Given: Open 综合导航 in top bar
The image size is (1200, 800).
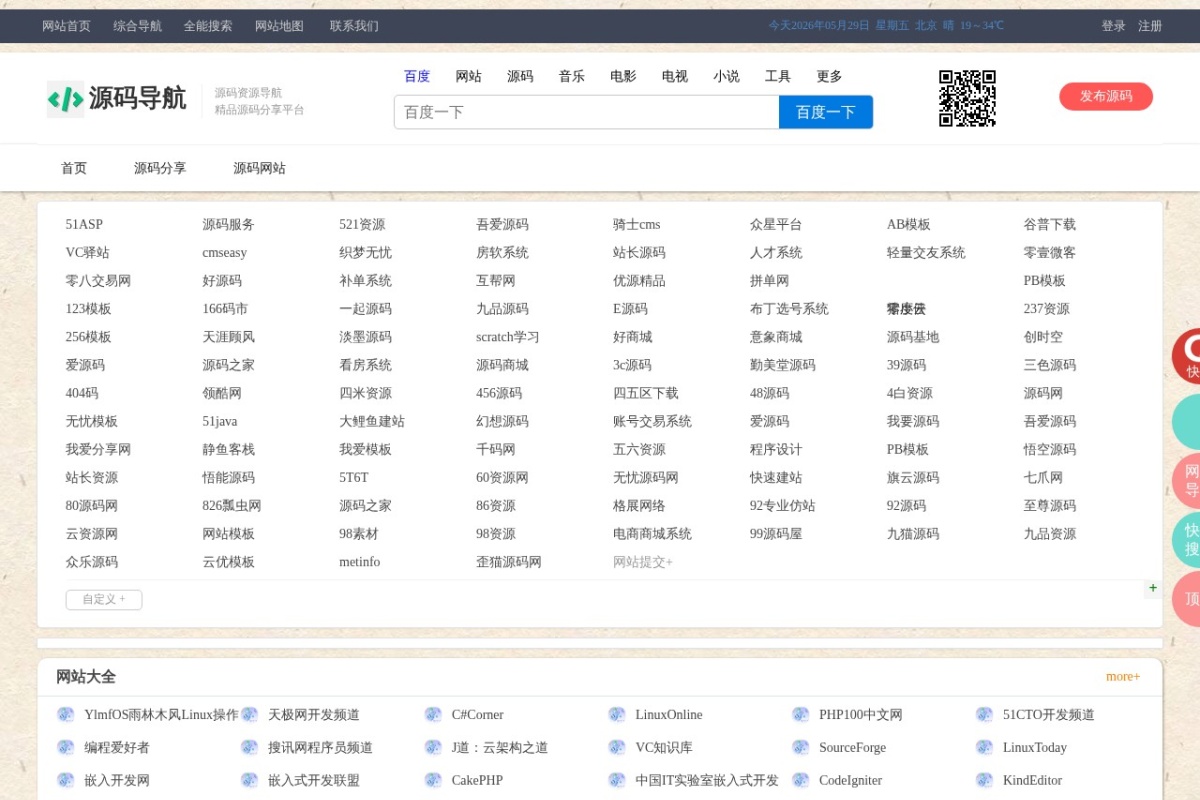Looking at the screenshot, I should click(137, 26).
